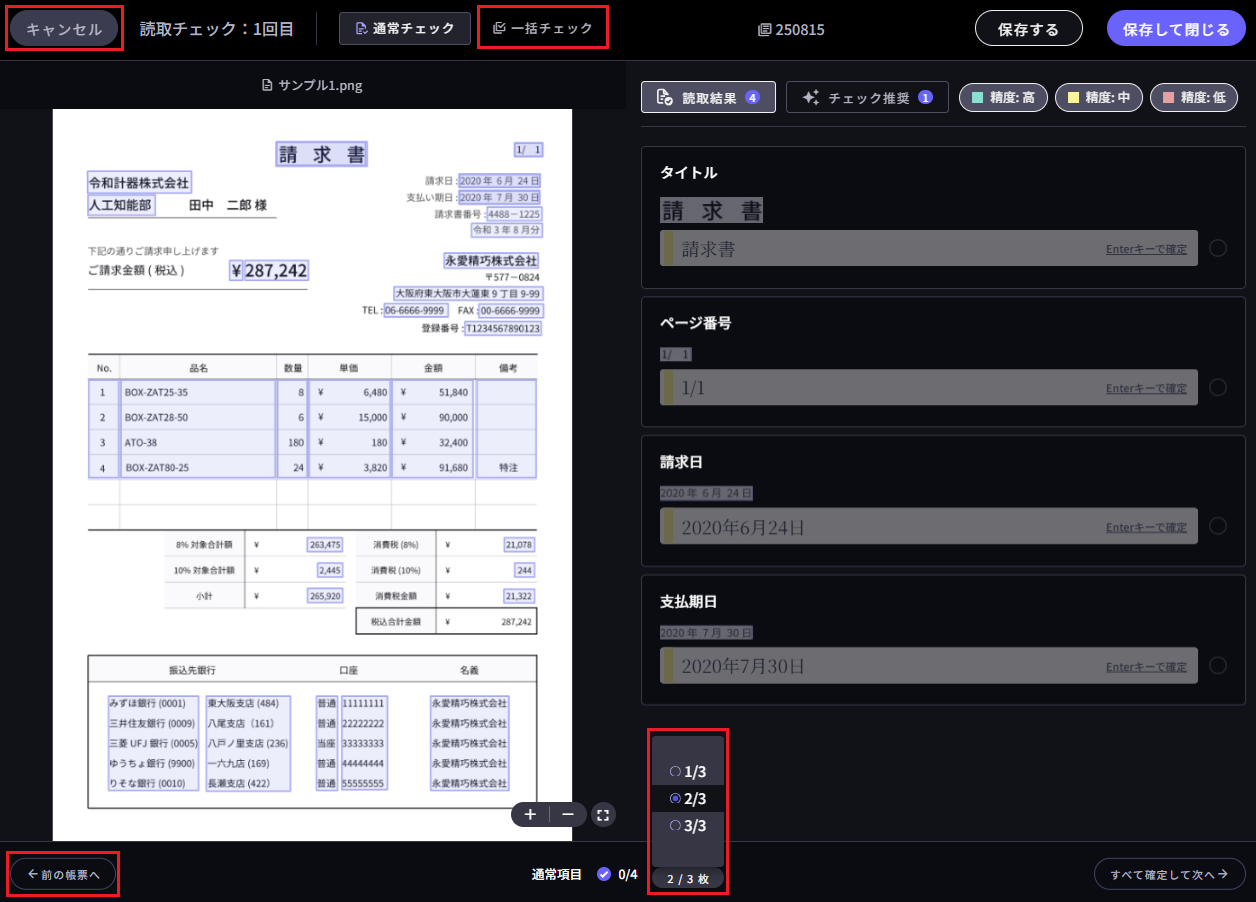Switch to 通常チェック mode

coord(405,28)
